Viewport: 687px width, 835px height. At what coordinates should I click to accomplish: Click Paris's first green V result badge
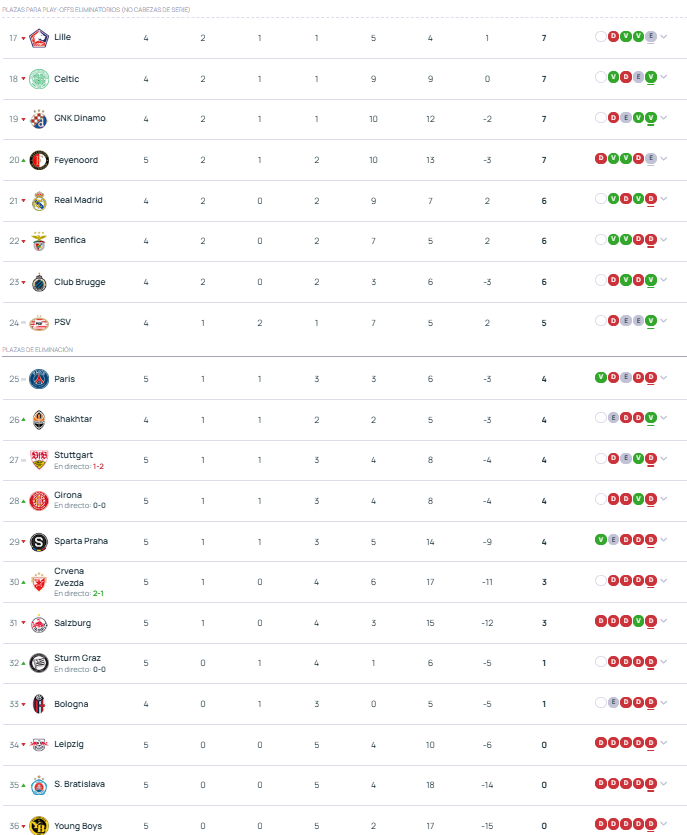pos(601,378)
